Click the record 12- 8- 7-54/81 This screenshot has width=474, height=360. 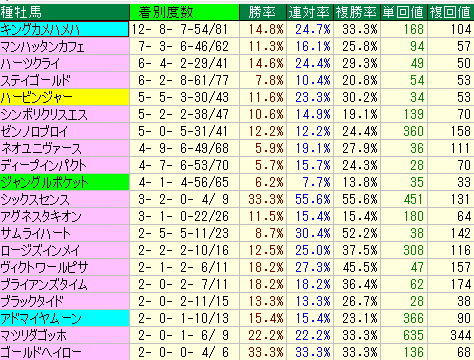[x=180, y=29]
